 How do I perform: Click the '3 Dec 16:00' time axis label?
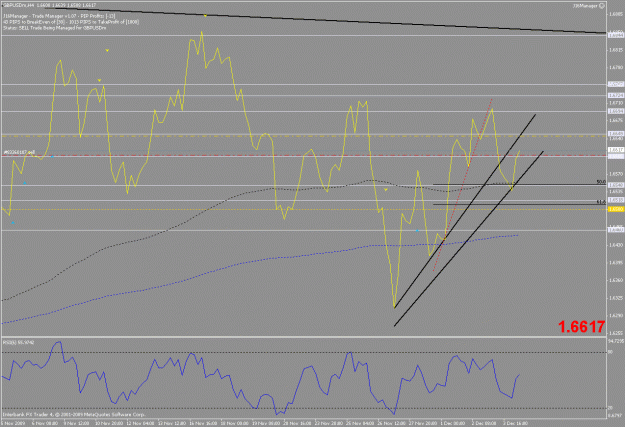(x=515, y=423)
